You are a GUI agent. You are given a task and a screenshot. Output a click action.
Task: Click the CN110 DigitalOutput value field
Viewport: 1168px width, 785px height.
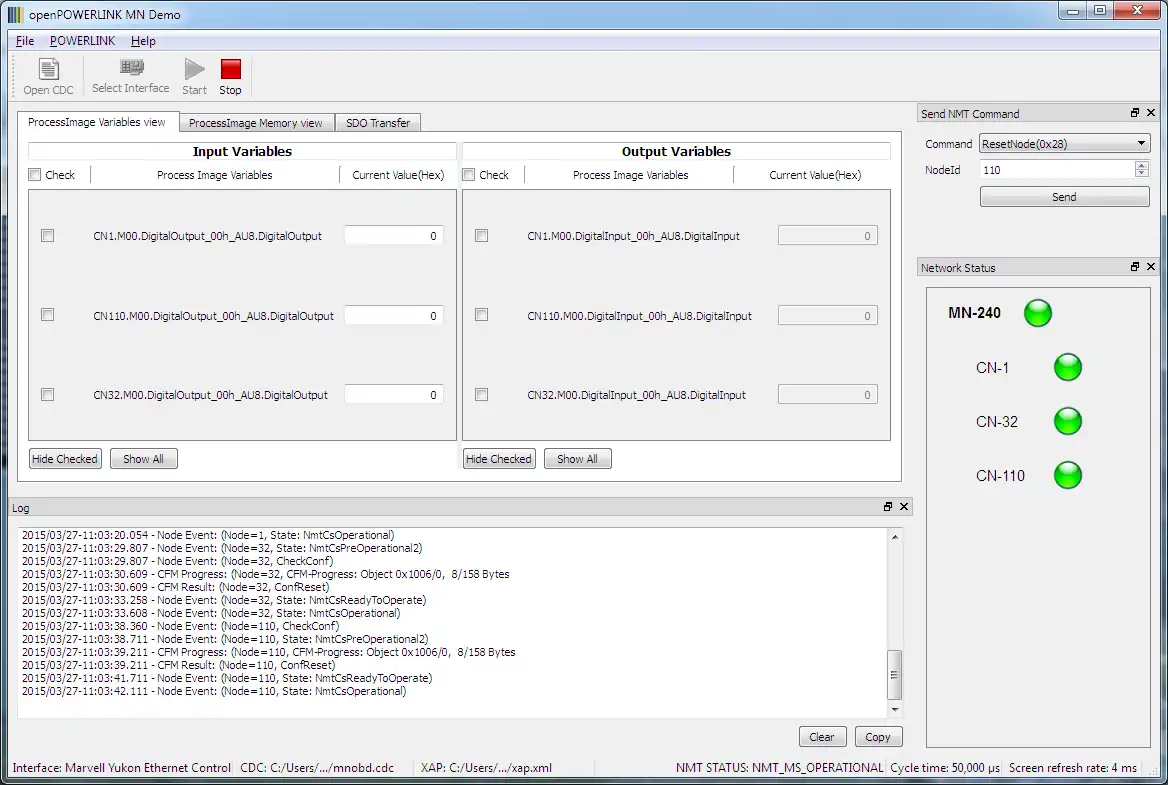pyautogui.click(x=394, y=315)
